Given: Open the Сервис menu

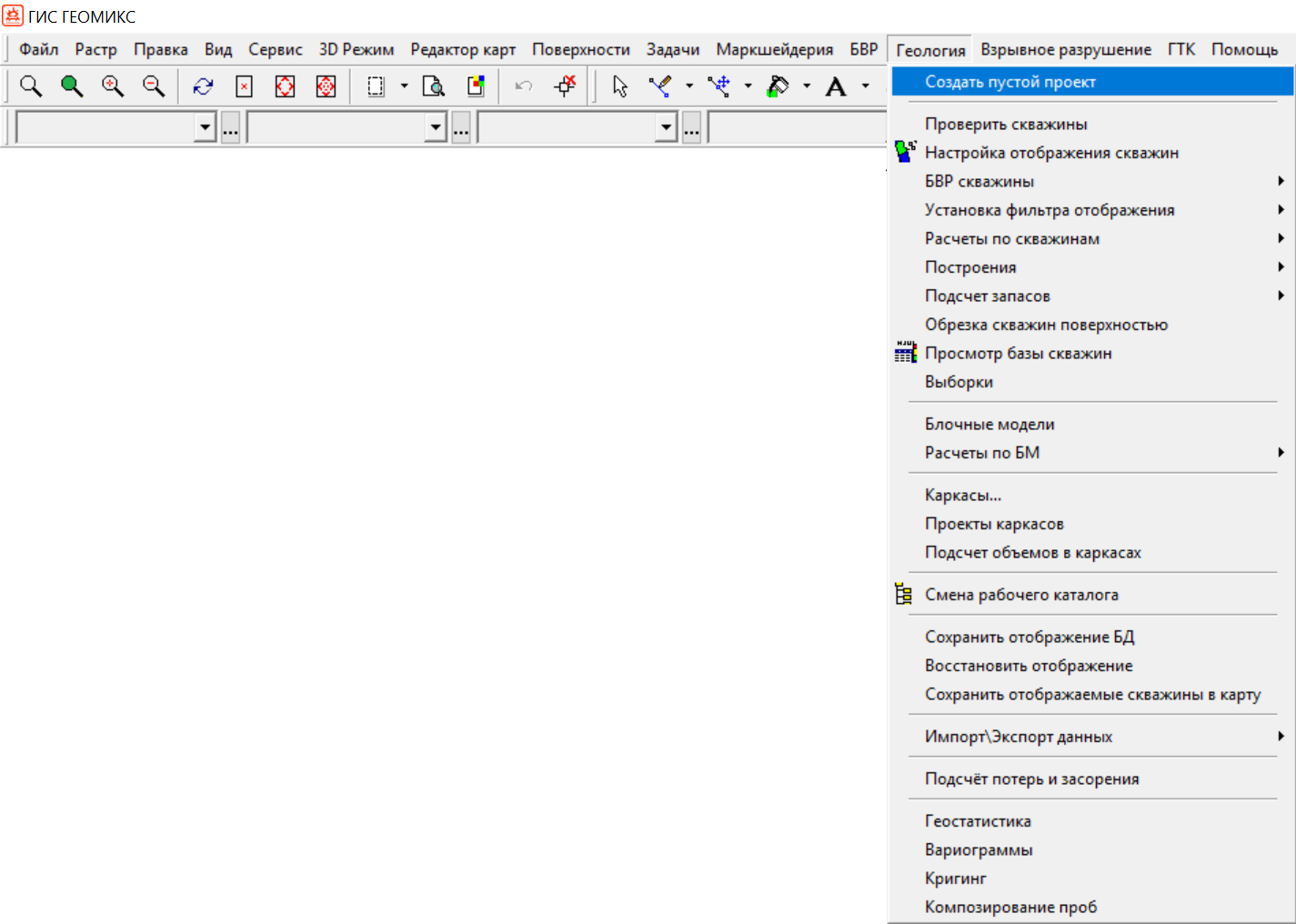Looking at the screenshot, I should click(276, 49).
